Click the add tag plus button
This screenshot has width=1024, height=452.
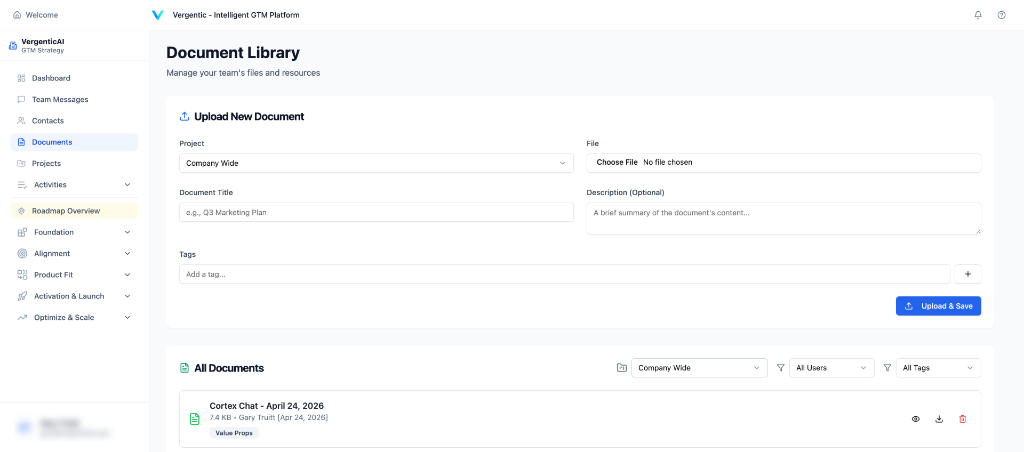[x=968, y=274]
